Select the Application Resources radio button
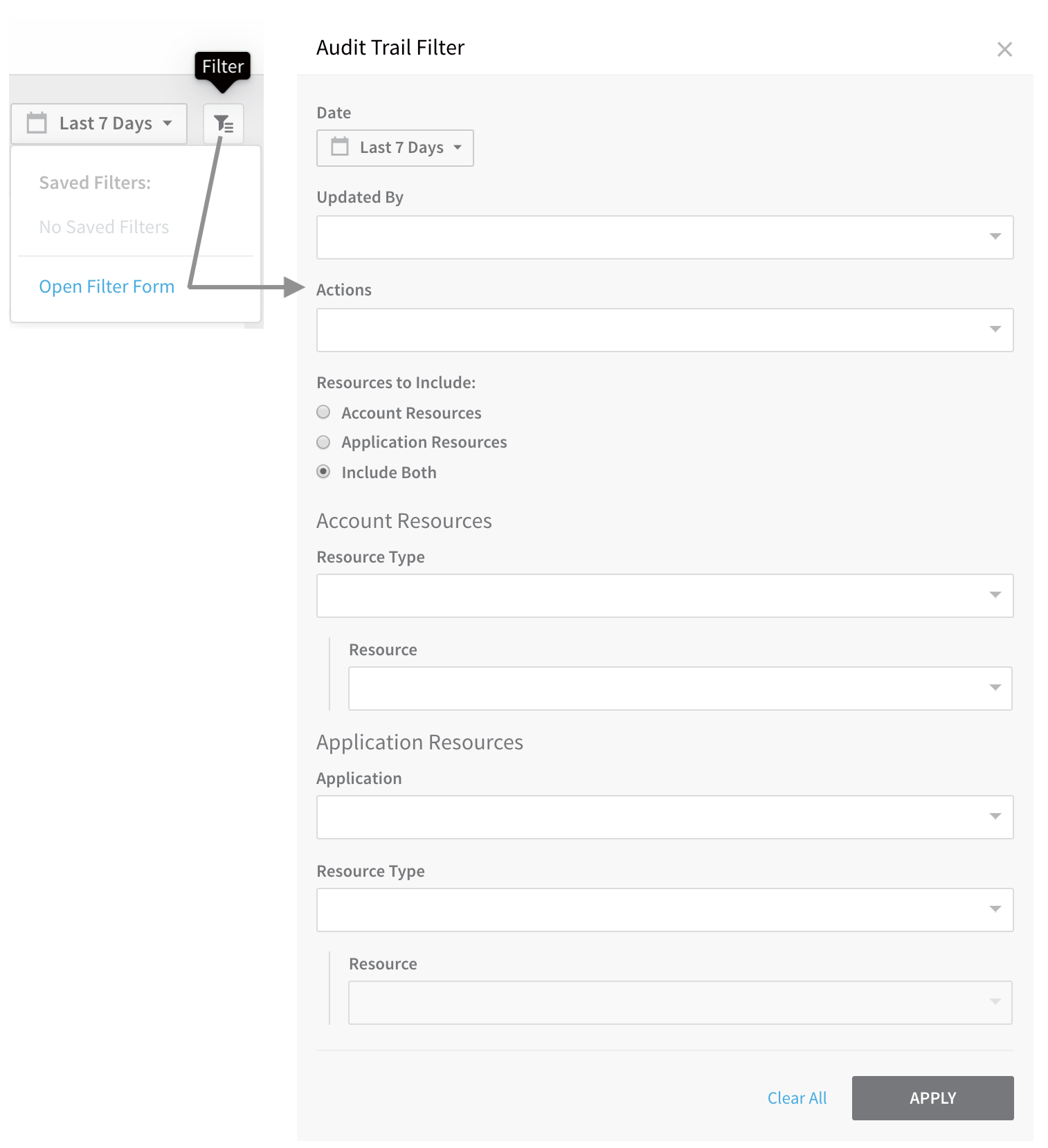The width and height of the screenshot is (1048, 1148). (x=323, y=441)
